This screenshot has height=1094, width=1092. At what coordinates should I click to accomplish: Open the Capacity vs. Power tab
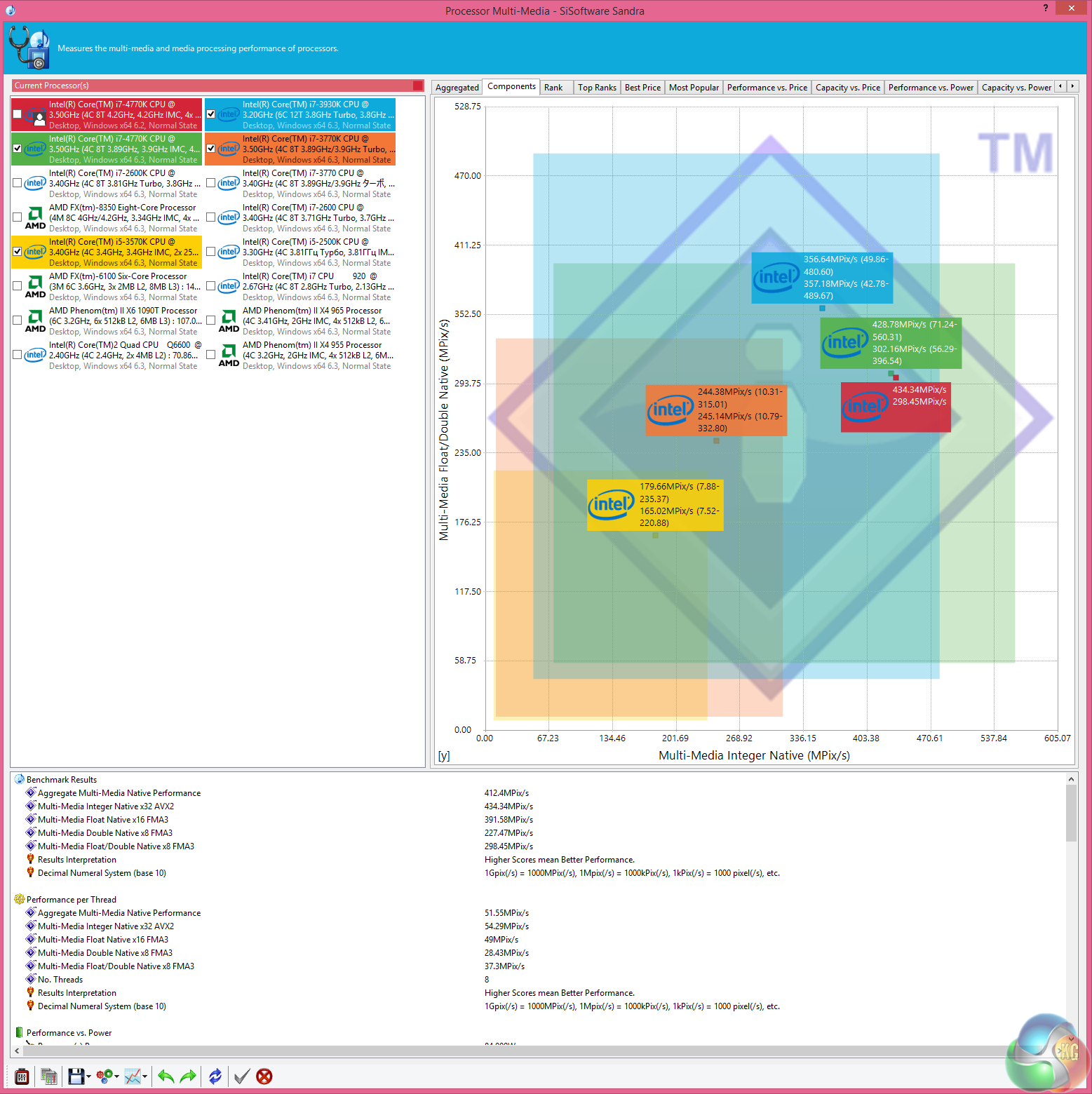pos(1016,88)
